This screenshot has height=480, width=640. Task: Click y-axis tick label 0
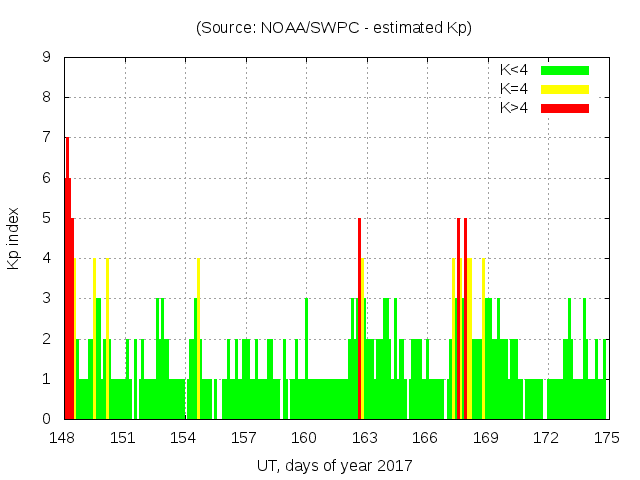46,419
